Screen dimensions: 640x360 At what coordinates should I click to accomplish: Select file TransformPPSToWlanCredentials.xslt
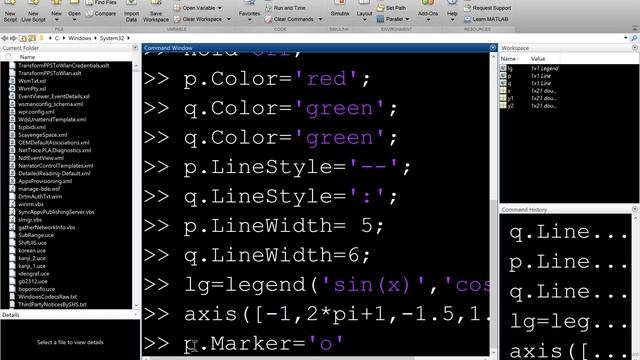[x=64, y=65]
